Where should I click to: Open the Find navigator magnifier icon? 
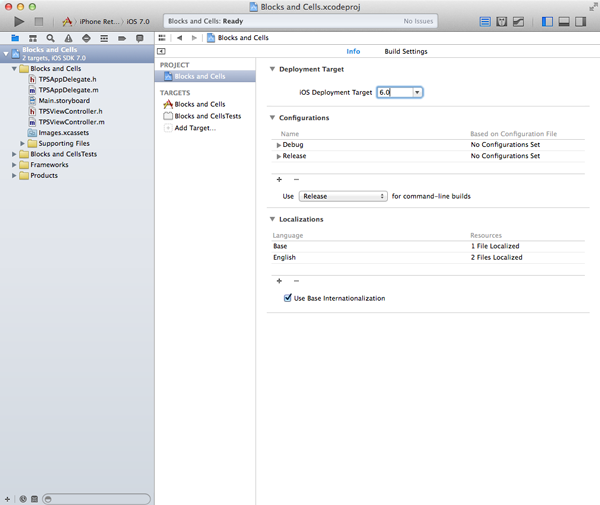coord(51,38)
